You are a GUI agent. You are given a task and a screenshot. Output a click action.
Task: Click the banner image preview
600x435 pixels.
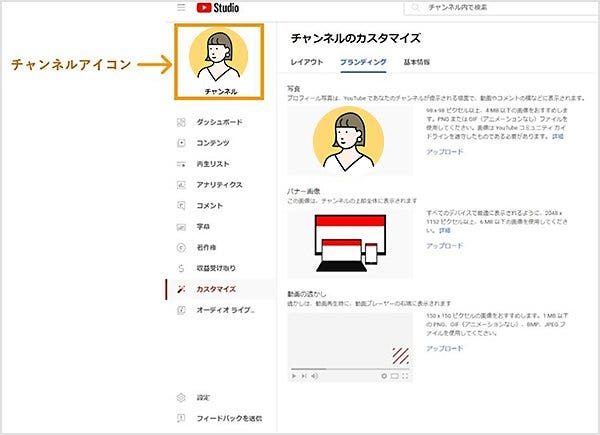coord(350,243)
